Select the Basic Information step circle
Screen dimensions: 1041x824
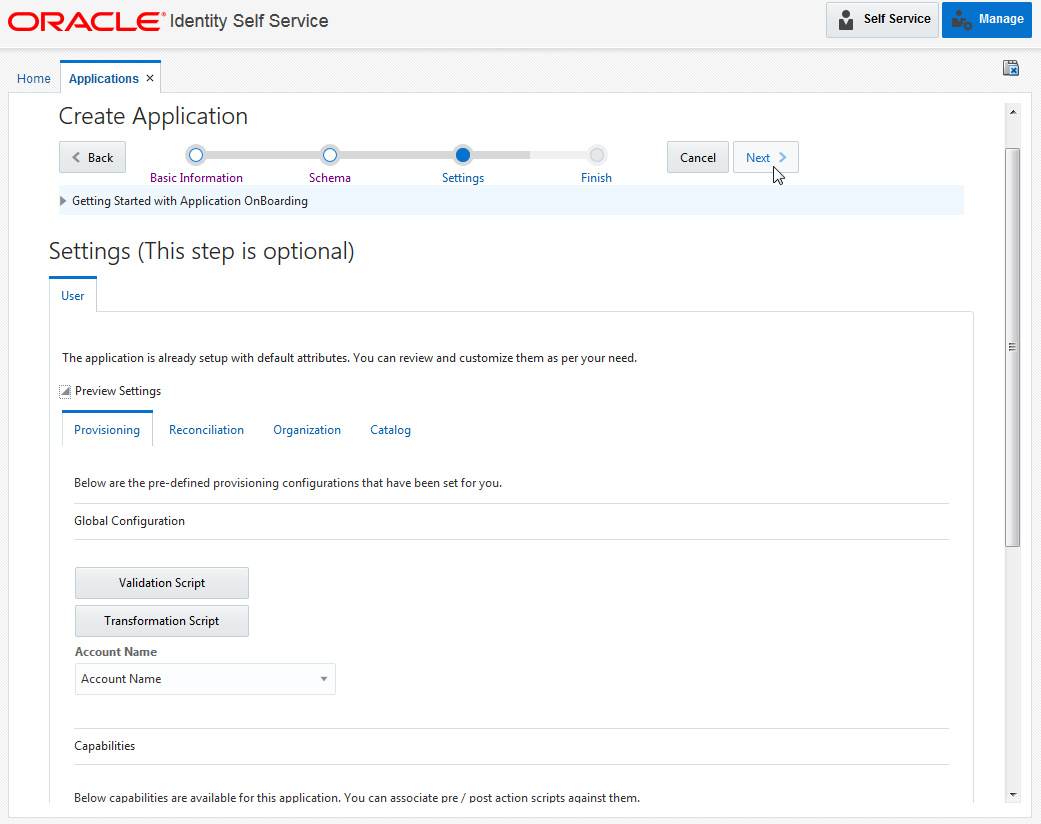coord(195,155)
